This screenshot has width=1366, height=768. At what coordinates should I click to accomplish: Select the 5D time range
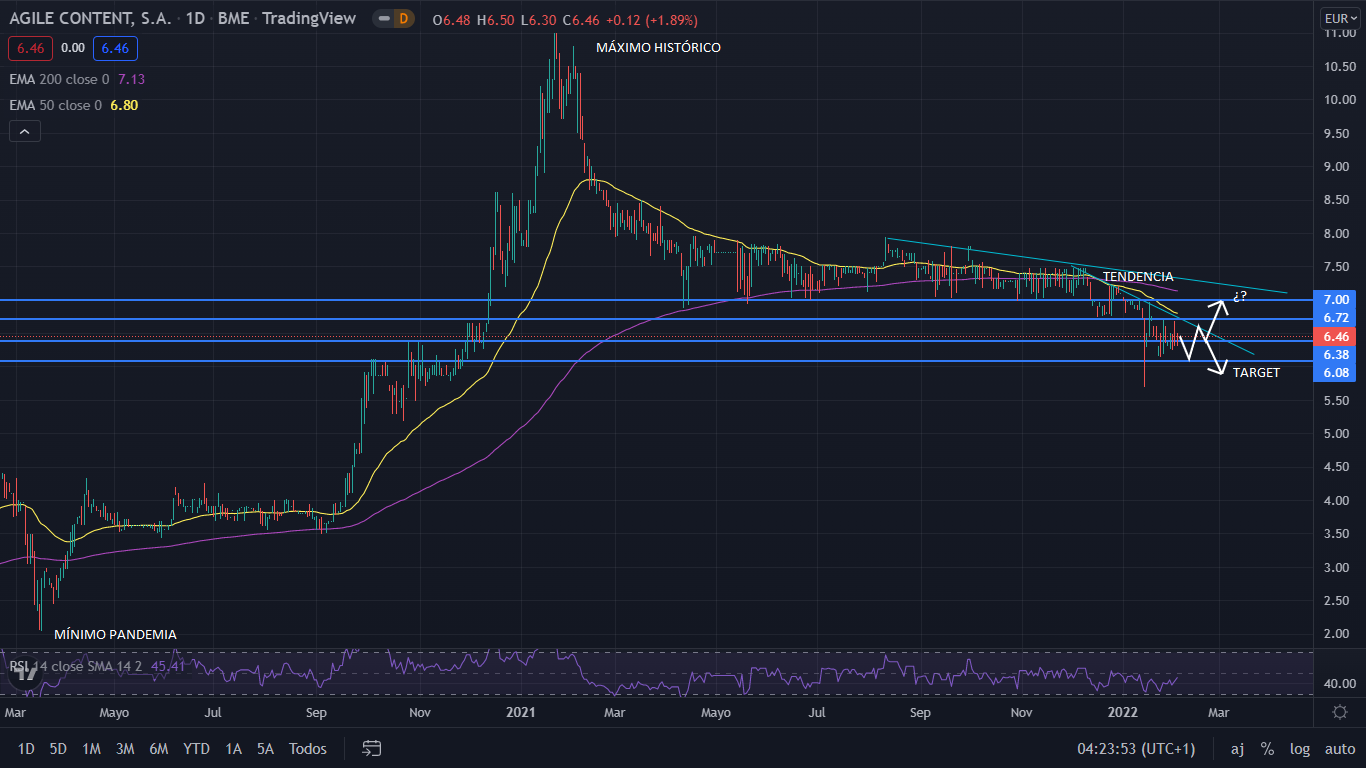[x=58, y=749]
